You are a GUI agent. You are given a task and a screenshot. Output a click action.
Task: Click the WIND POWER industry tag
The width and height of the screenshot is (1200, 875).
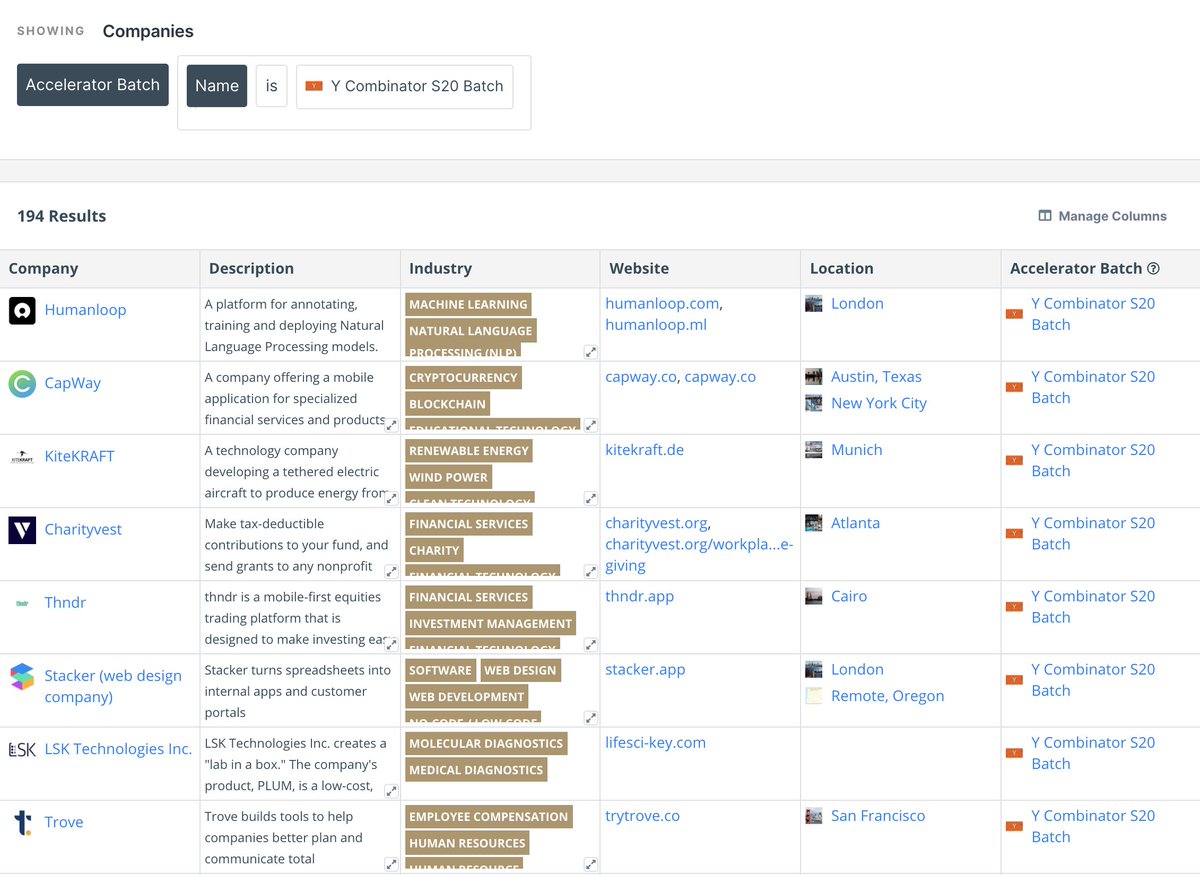(x=448, y=477)
